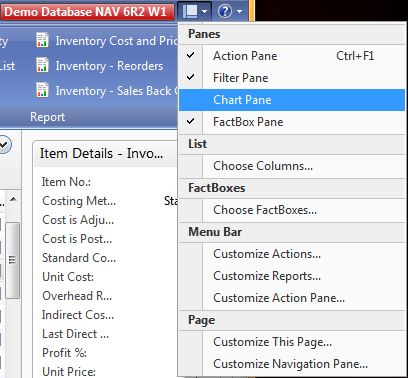Click the Last Direct ... field label
The width and height of the screenshot is (408, 378).
(75, 334)
